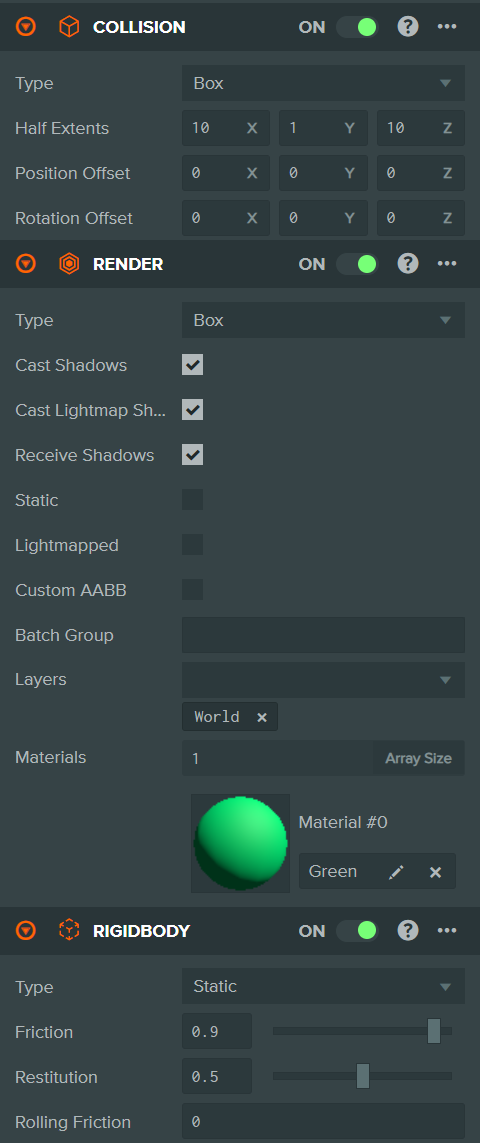Collapse the Render section header

(26, 264)
